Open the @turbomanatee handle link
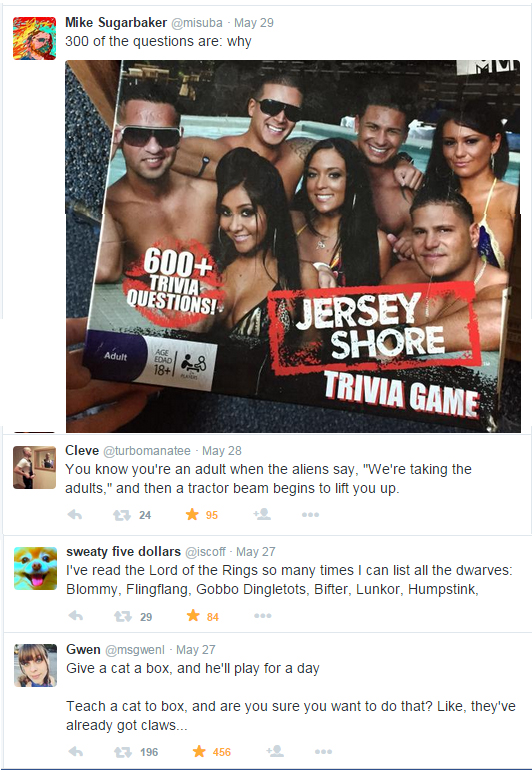532x770 pixels. (146, 451)
